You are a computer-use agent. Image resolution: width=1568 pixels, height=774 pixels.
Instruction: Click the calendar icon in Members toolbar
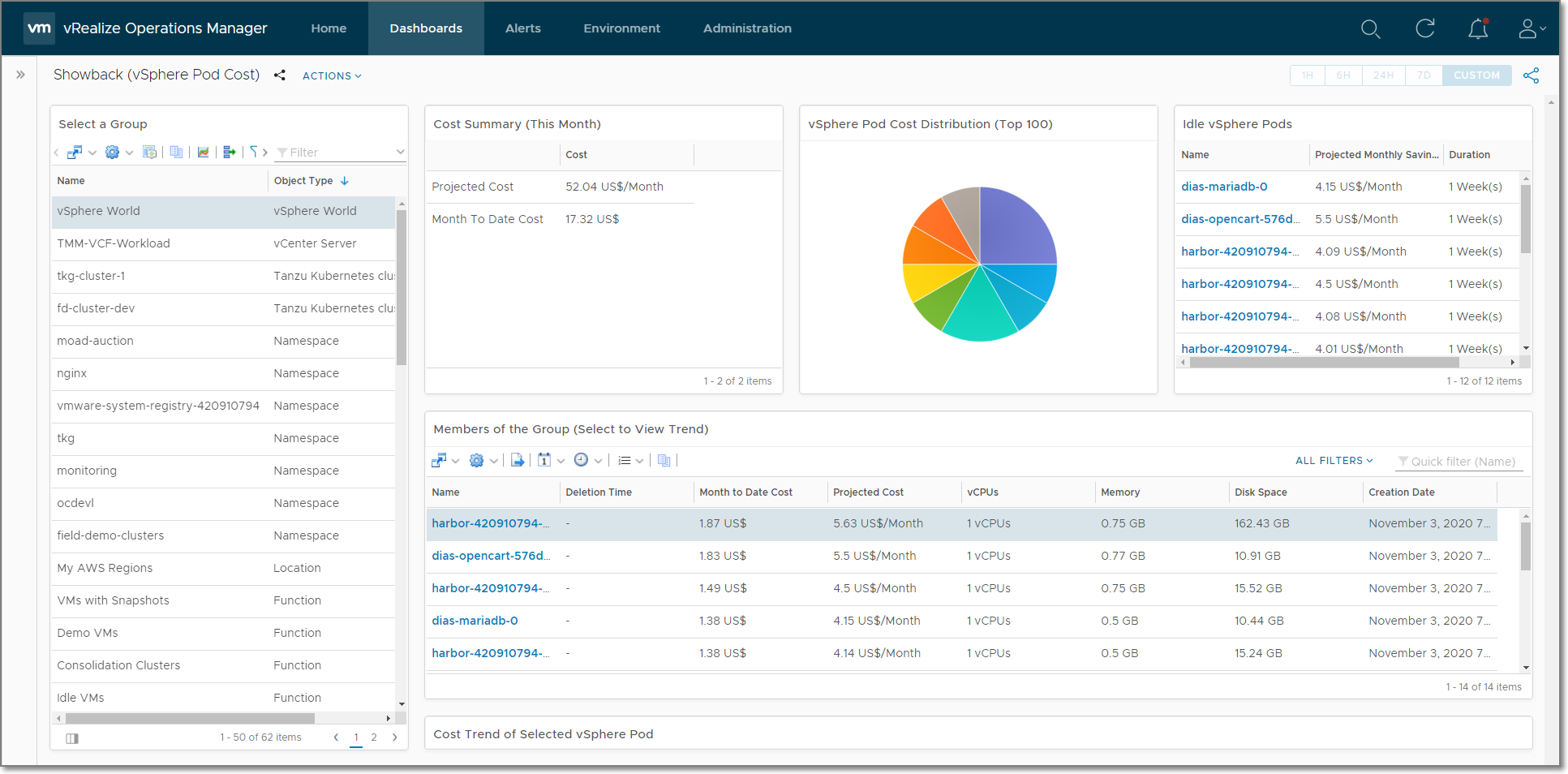(544, 460)
